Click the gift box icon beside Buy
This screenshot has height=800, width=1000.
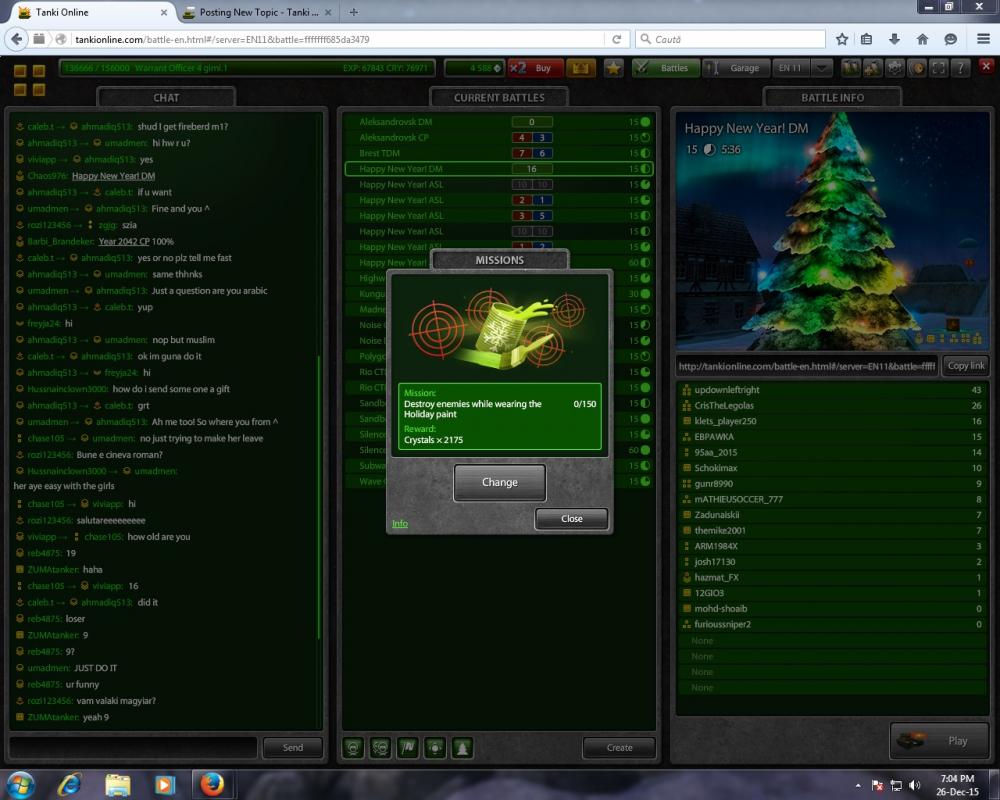click(x=581, y=68)
